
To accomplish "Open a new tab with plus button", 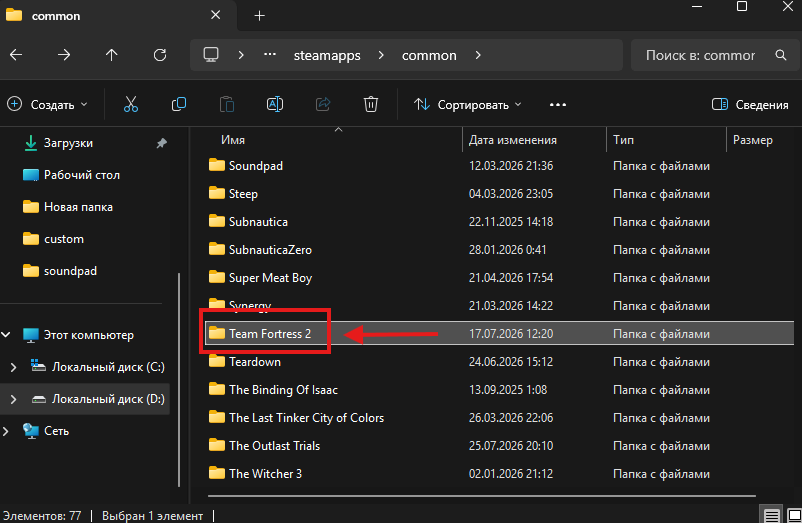I will tap(259, 16).
